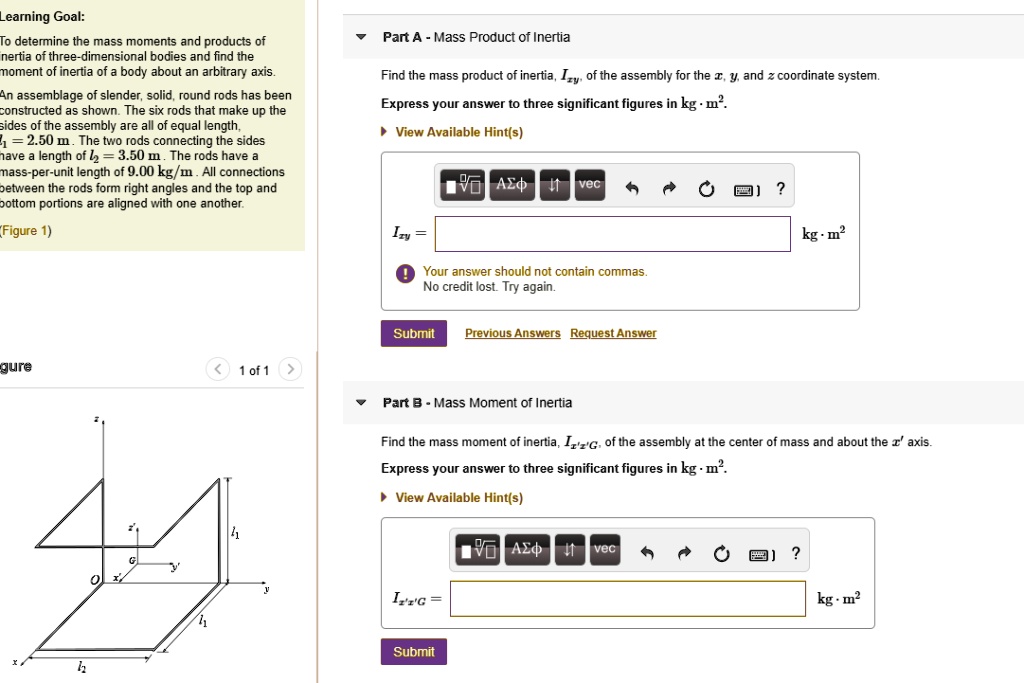Submit the answer for Part A
Image resolution: width=1024 pixels, height=683 pixels.
(x=413, y=333)
